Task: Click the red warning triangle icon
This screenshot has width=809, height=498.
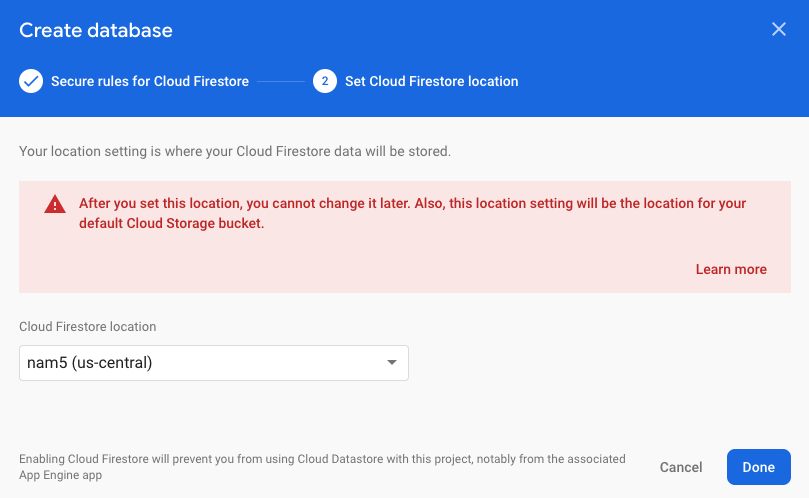Action: [x=55, y=204]
